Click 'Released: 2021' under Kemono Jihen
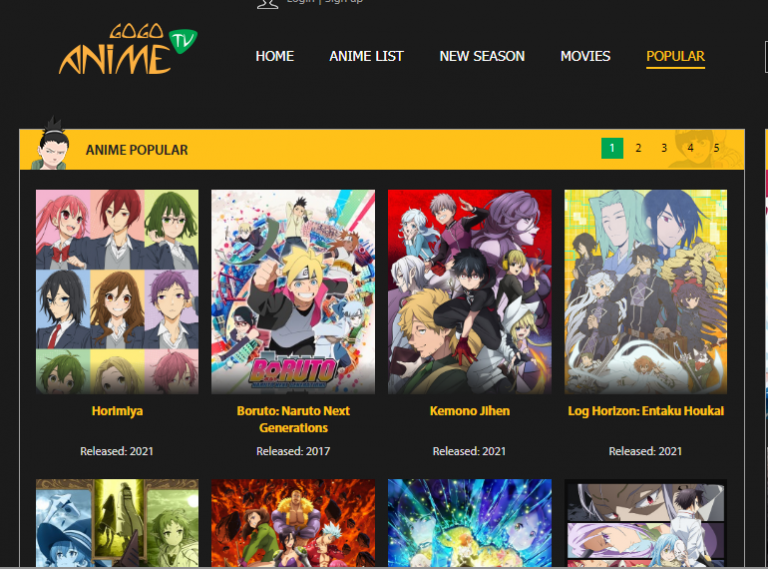This screenshot has height=569, width=768. (469, 451)
